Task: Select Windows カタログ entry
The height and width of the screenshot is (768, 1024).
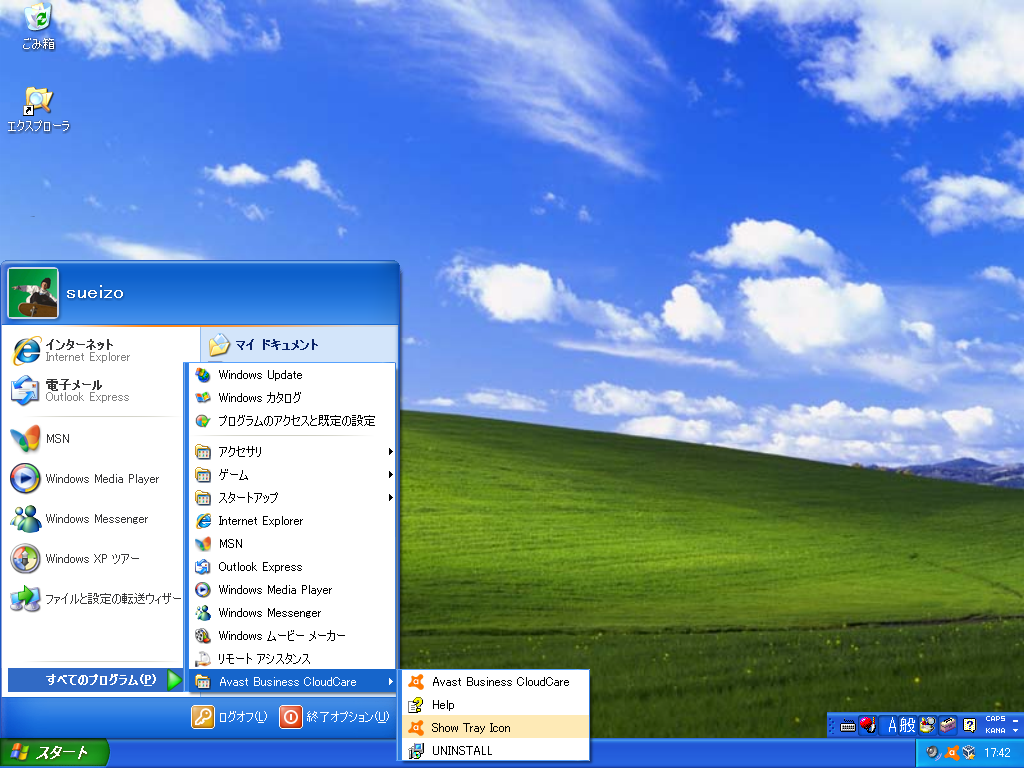Action: pyautogui.click(x=292, y=398)
